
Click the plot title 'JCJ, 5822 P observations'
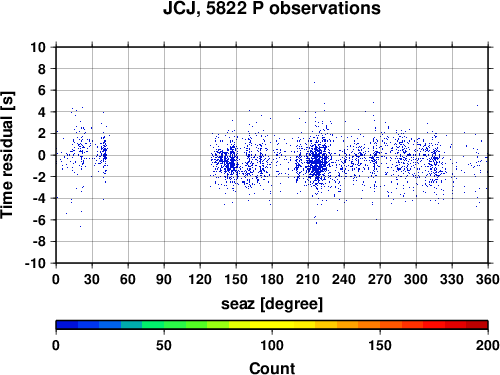[x=272, y=8]
